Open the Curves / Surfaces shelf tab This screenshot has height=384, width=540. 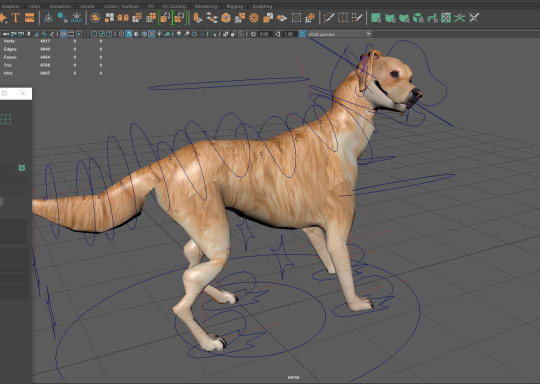coord(121,6)
